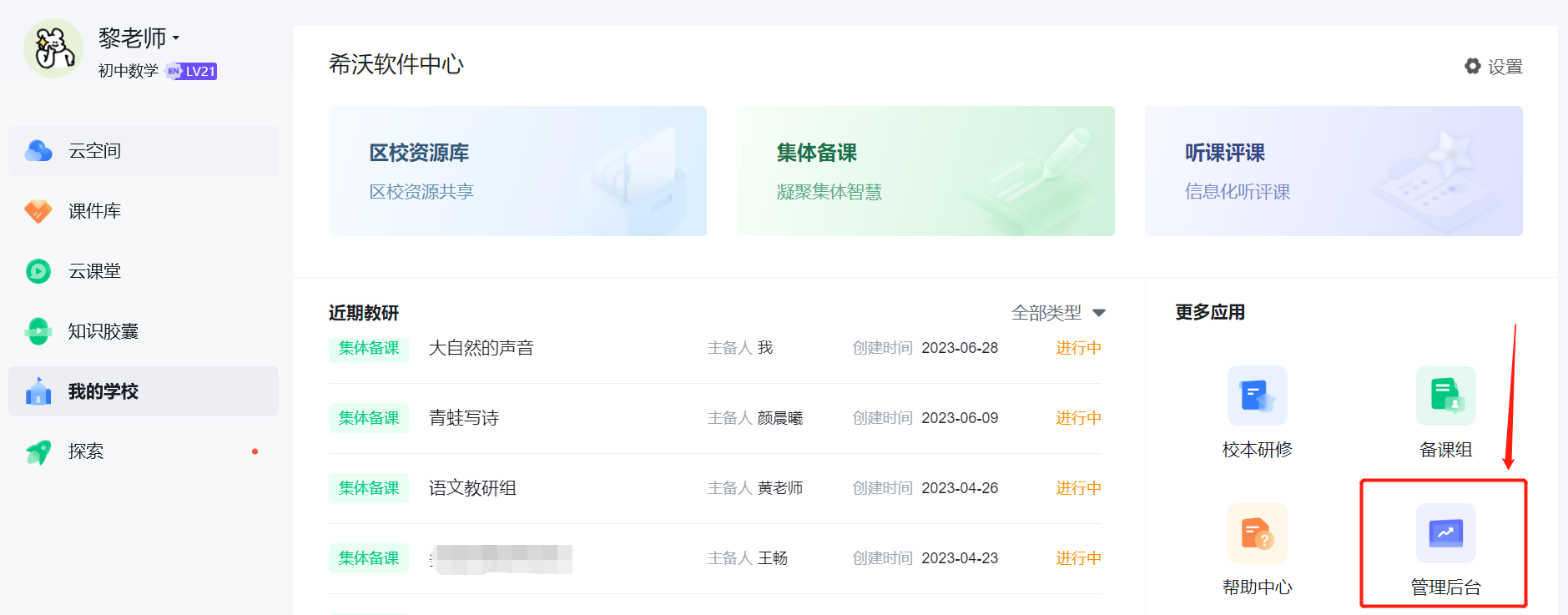
Task: Click host name 颜晨曦
Action: tap(780, 418)
